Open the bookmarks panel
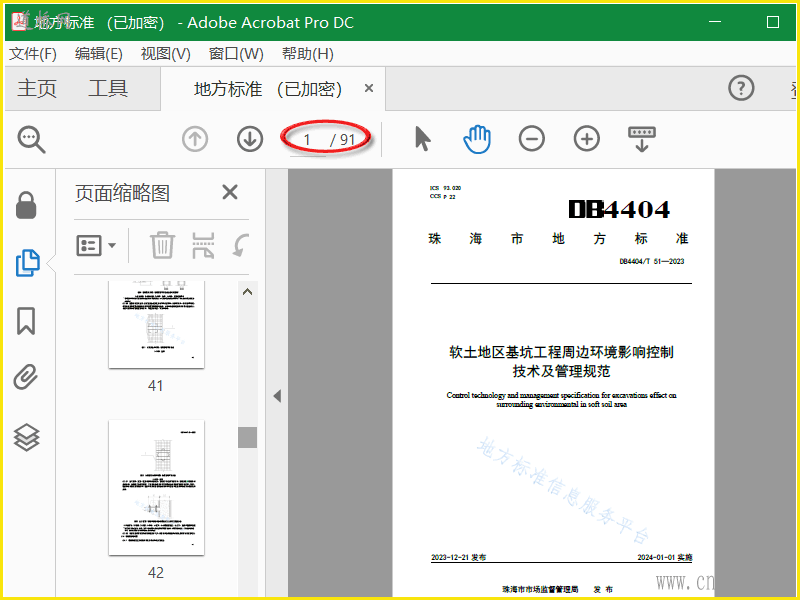The height and width of the screenshot is (600, 800). [26, 321]
